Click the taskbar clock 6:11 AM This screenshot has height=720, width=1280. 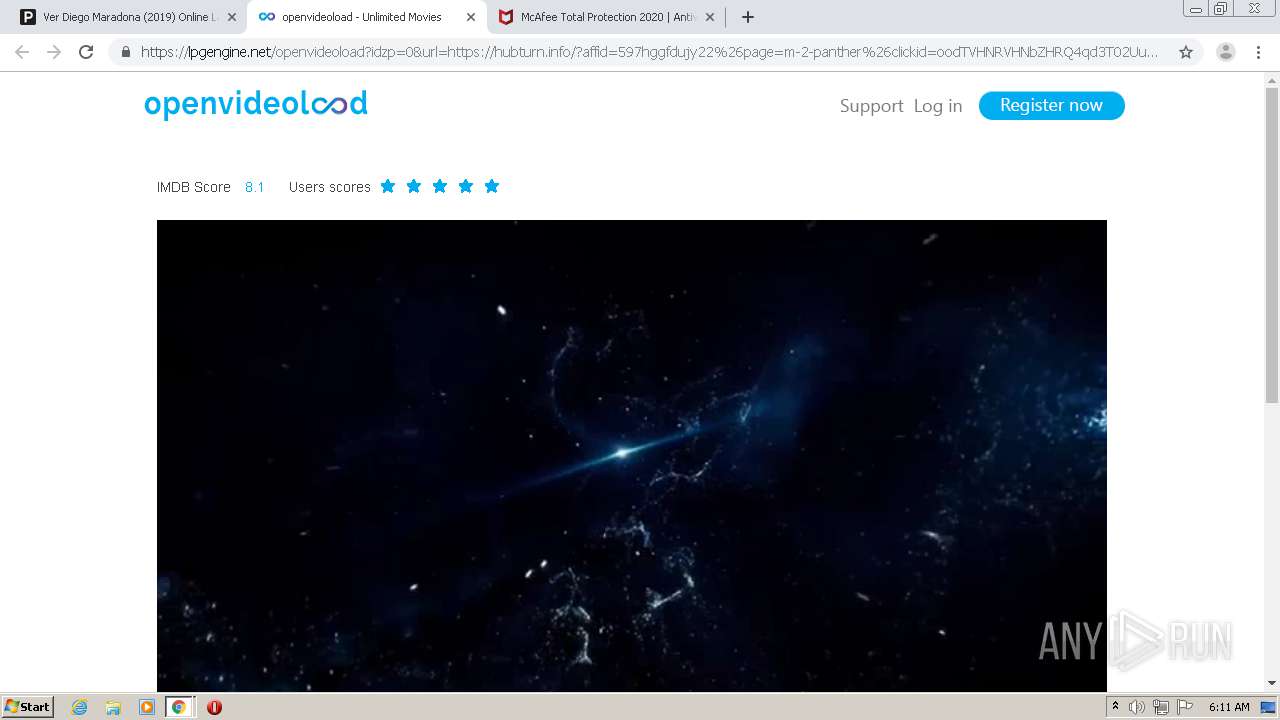tap(1229, 707)
